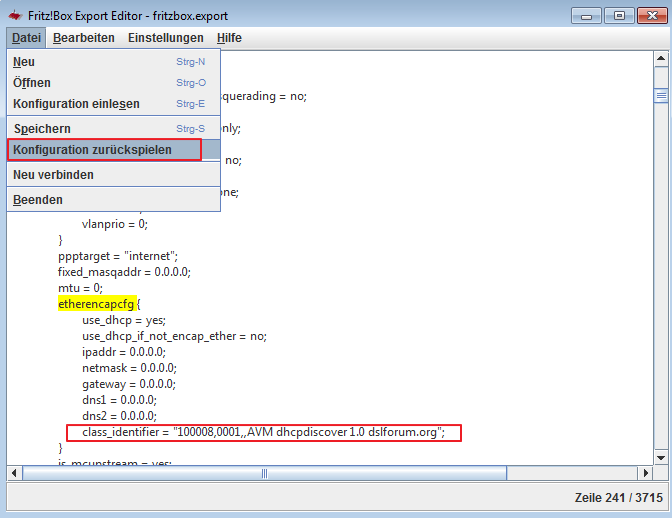Click Beenden to exit the editor
Screen dimensions: 672x518
pos(38,200)
